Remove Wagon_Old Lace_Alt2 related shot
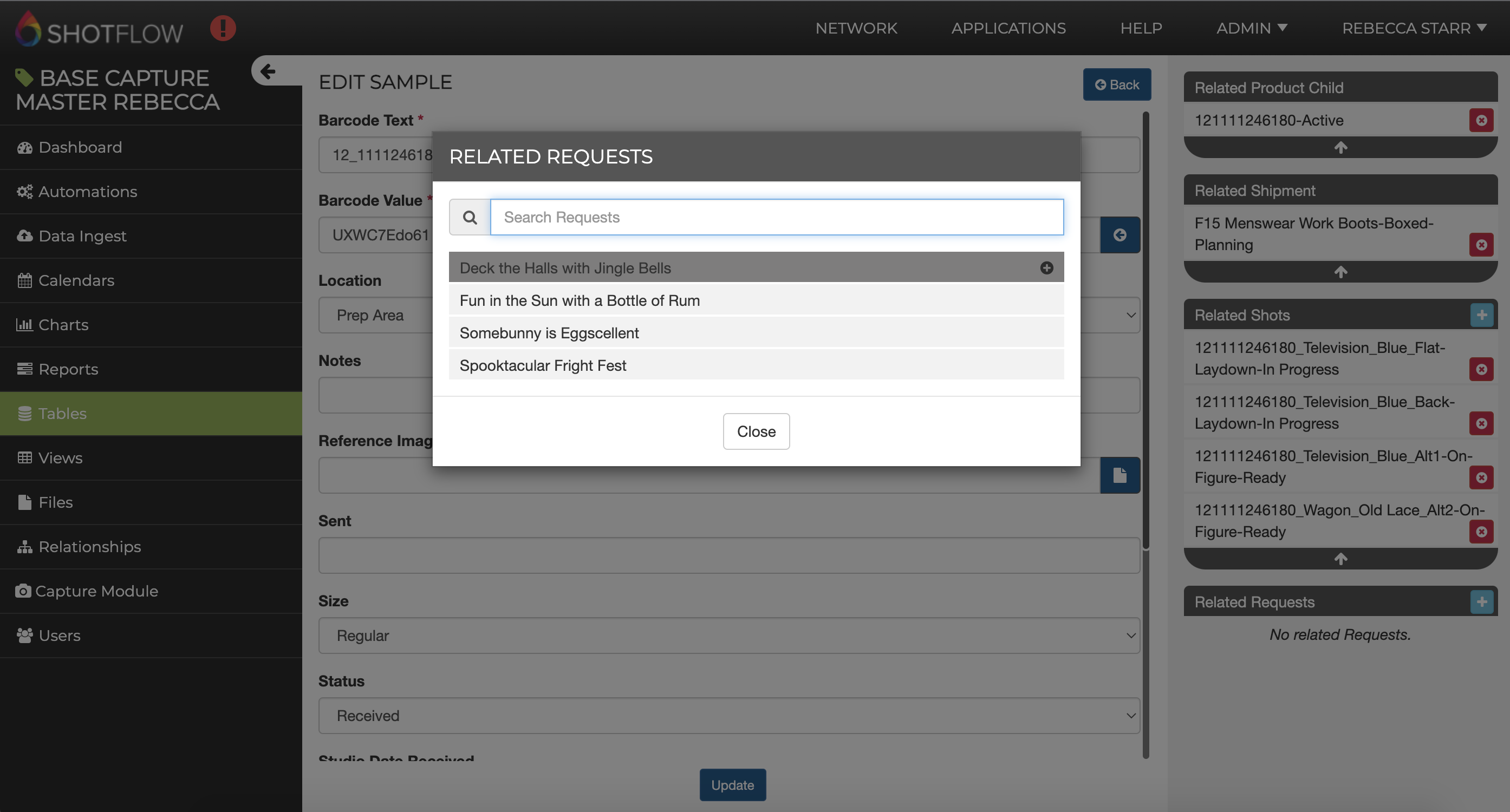Screen dimensions: 1510x812 (1481, 532)
